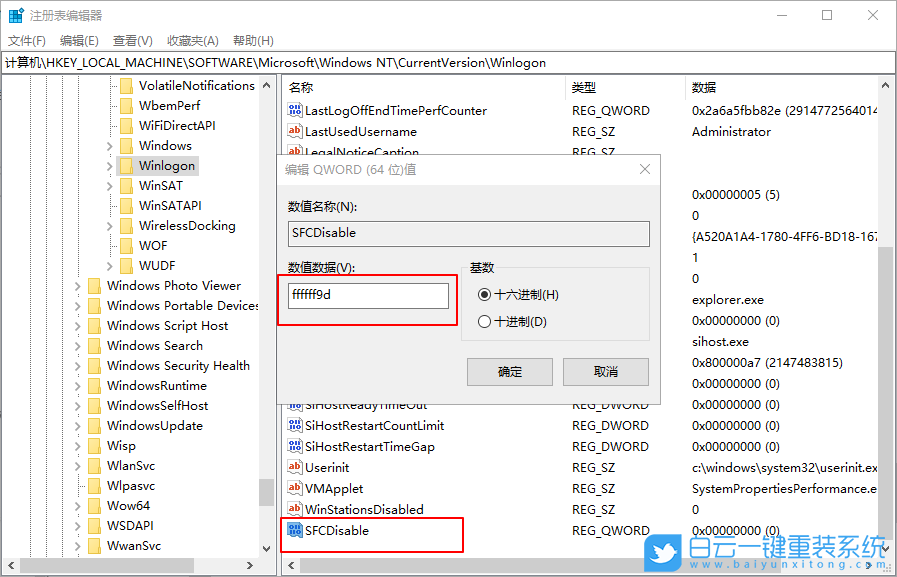Viewport: 897px width, 577px height.
Task: Expand the Windows Photo Viewer node
Action: point(77,285)
